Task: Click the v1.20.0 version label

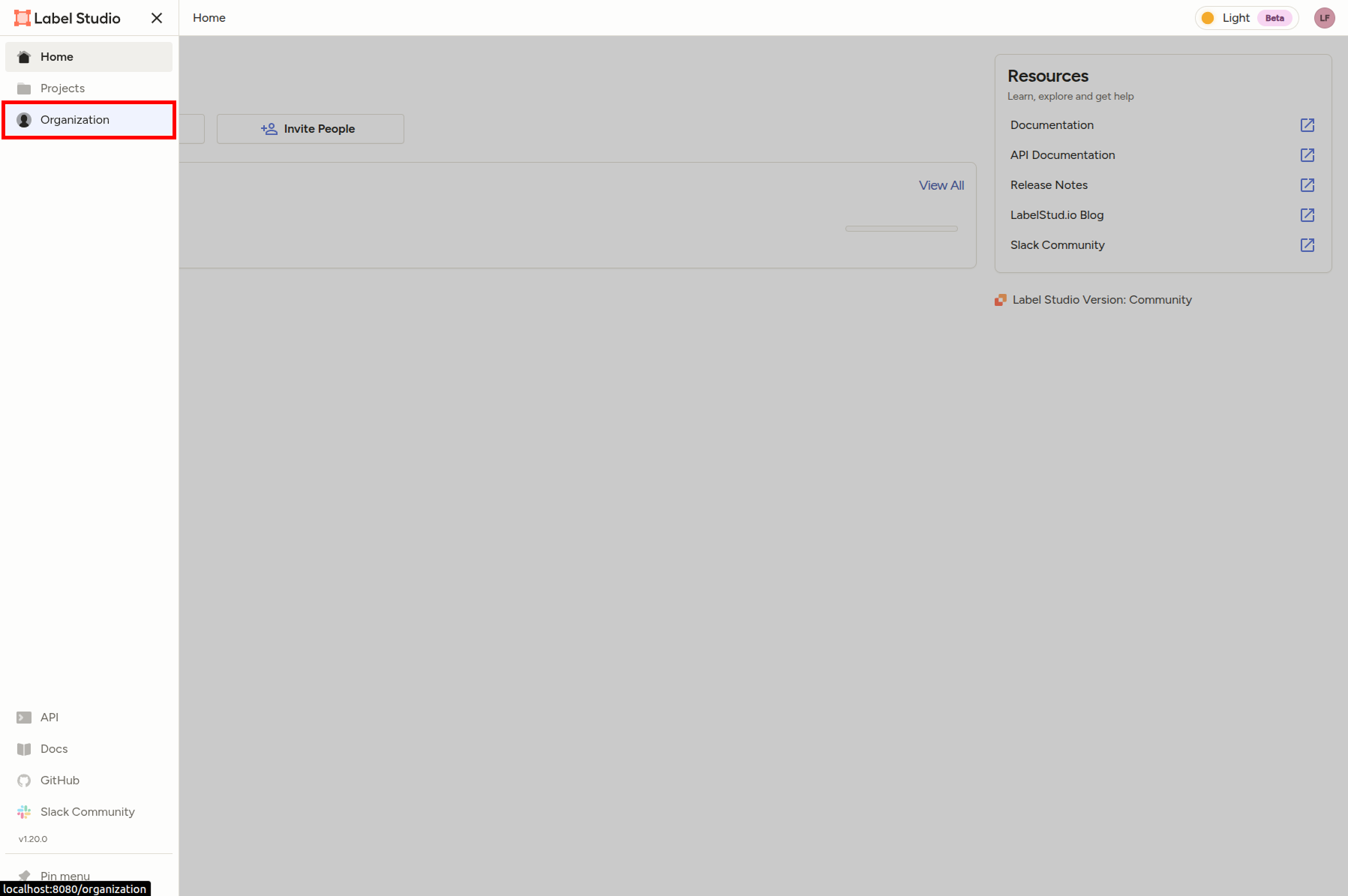Action: click(x=32, y=838)
